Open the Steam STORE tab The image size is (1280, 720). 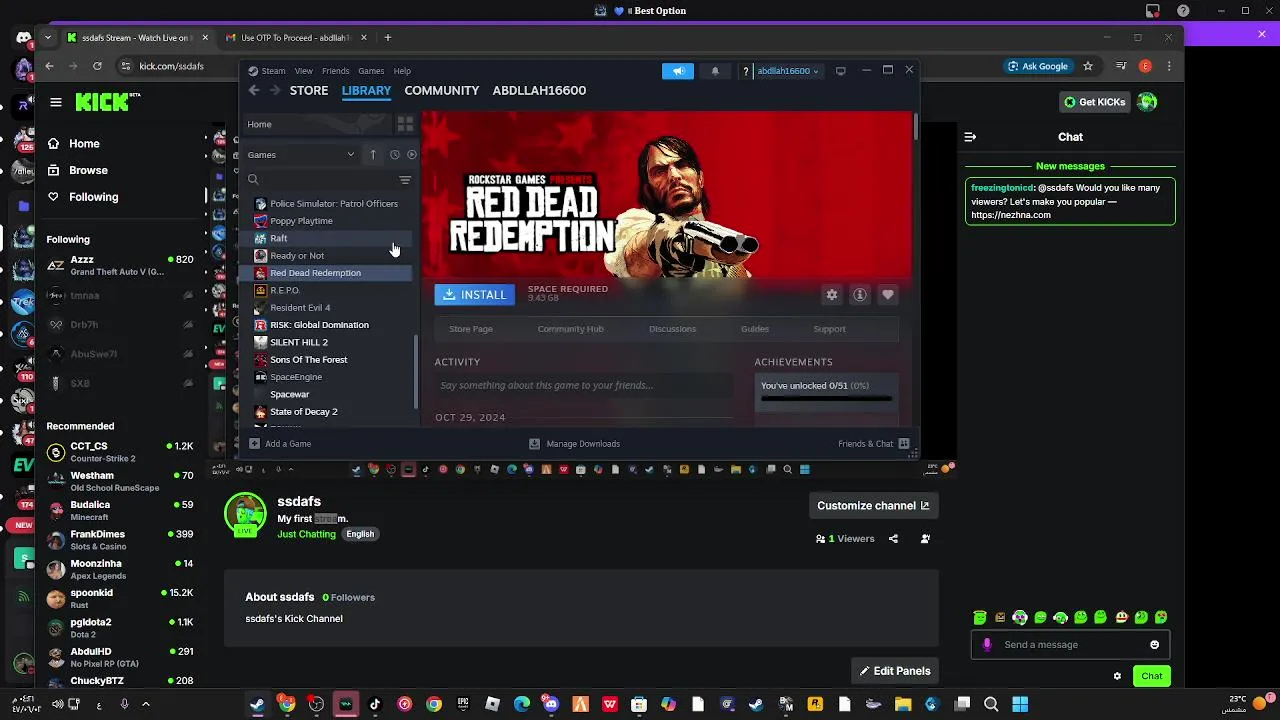309,90
